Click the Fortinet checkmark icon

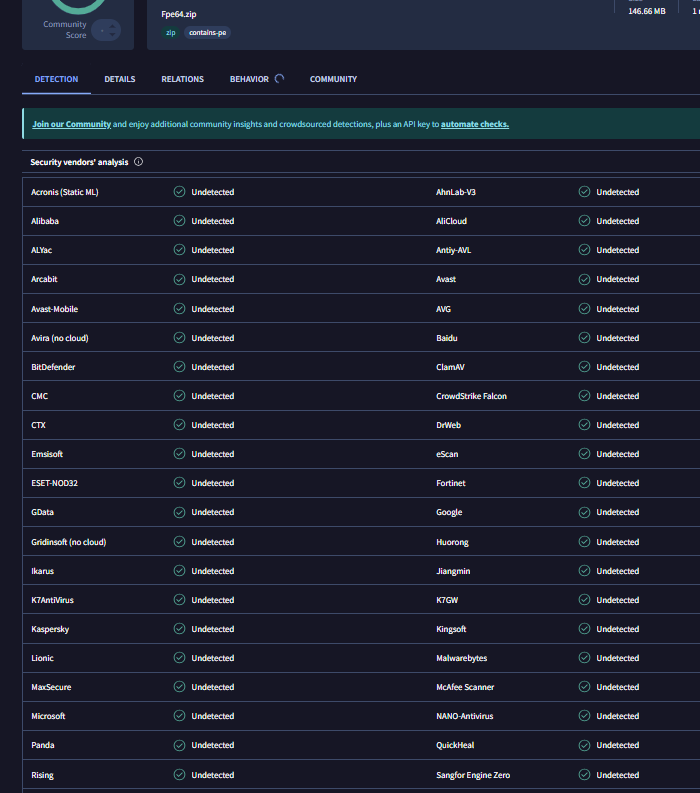pyautogui.click(x=585, y=483)
